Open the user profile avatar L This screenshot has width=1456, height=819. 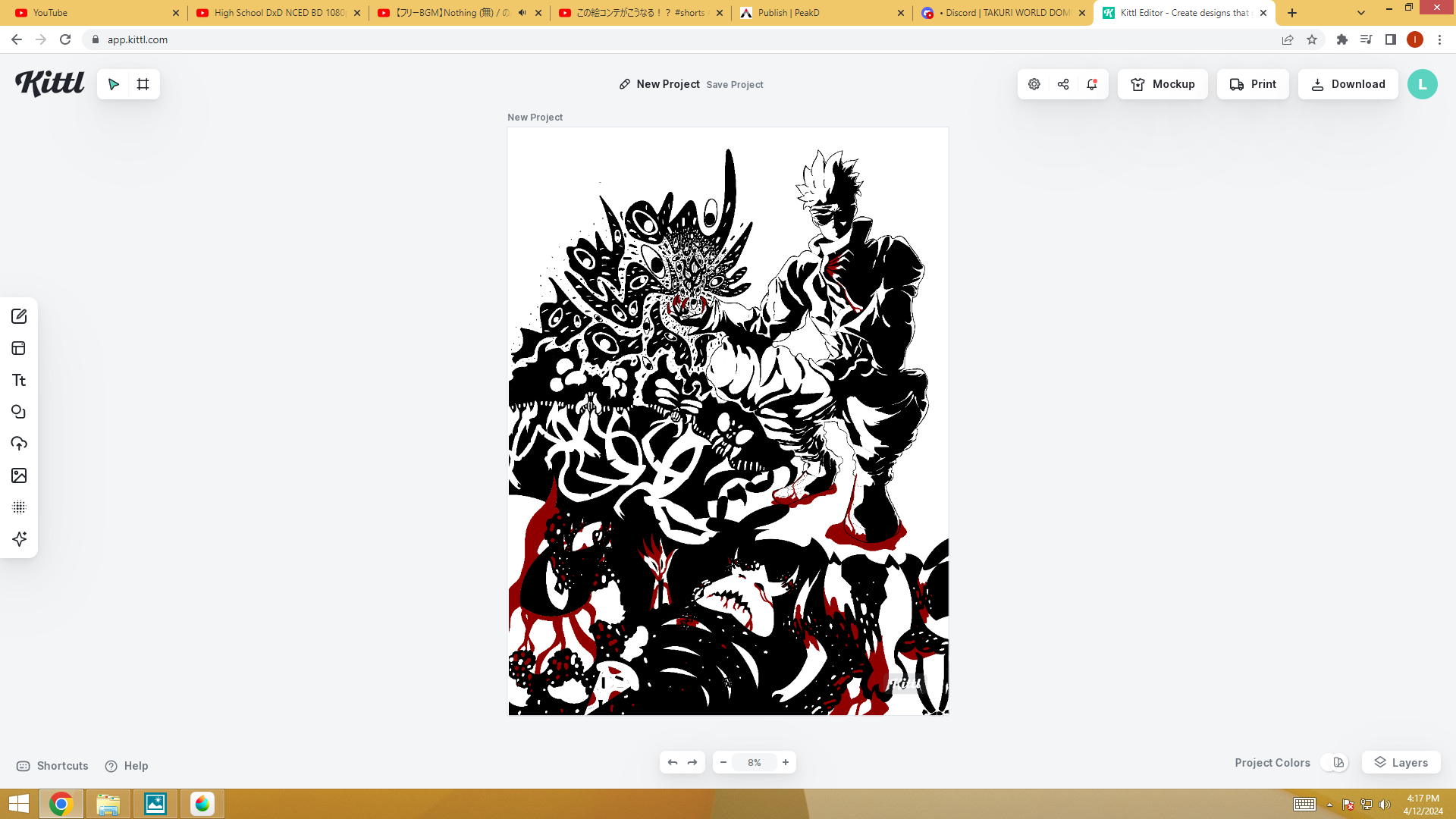(1423, 84)
